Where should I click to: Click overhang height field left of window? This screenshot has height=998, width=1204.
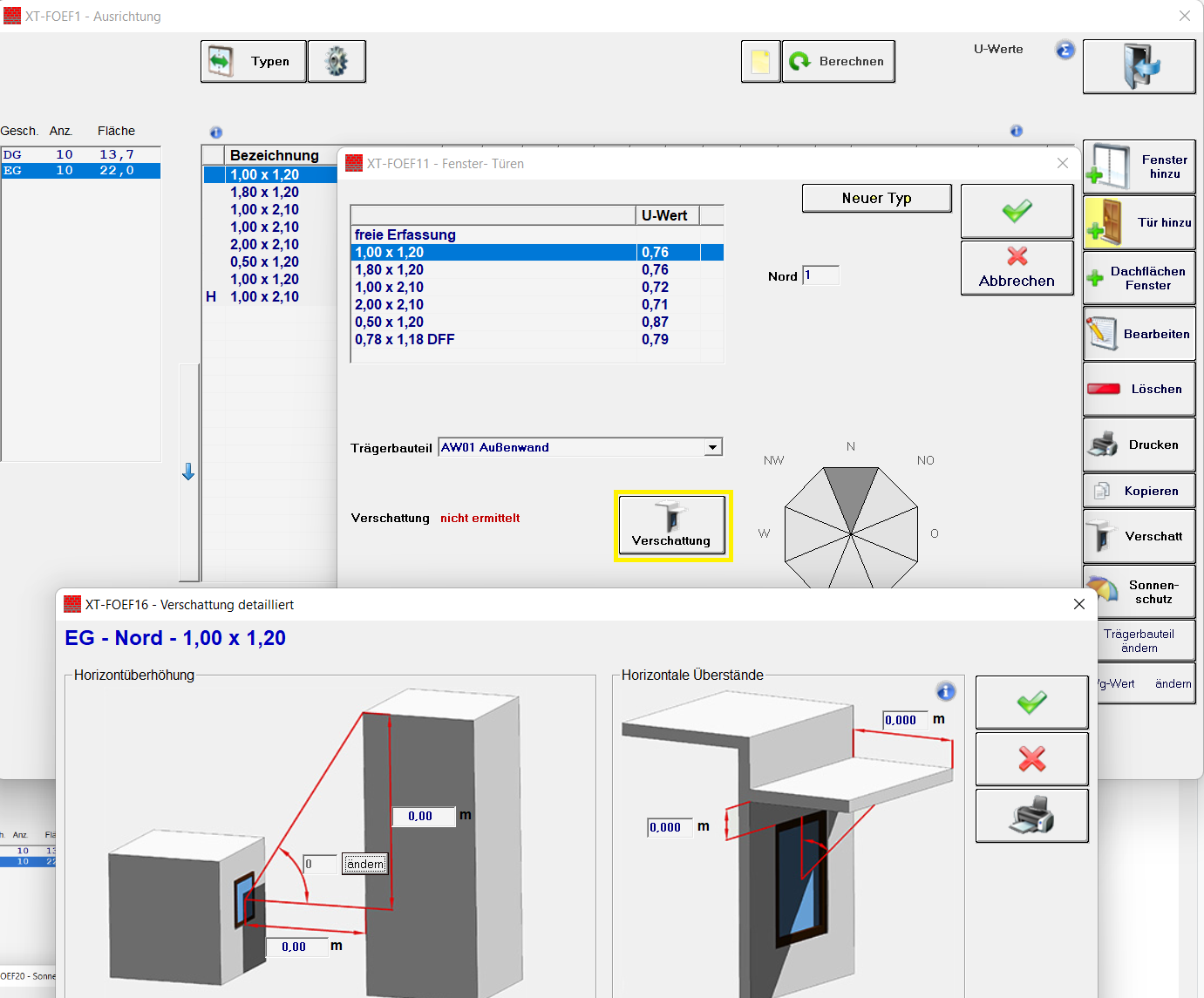tap(670, 827)
